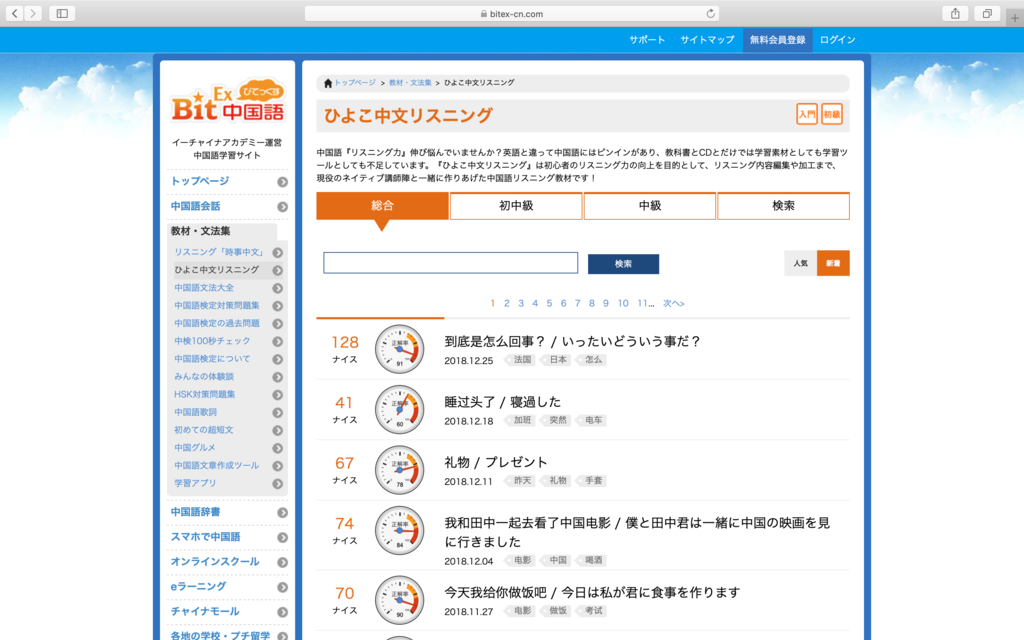1024x640 pixels.
Task: Click accuracy gauge for 睡过头了
Action: tap(400, 409)
